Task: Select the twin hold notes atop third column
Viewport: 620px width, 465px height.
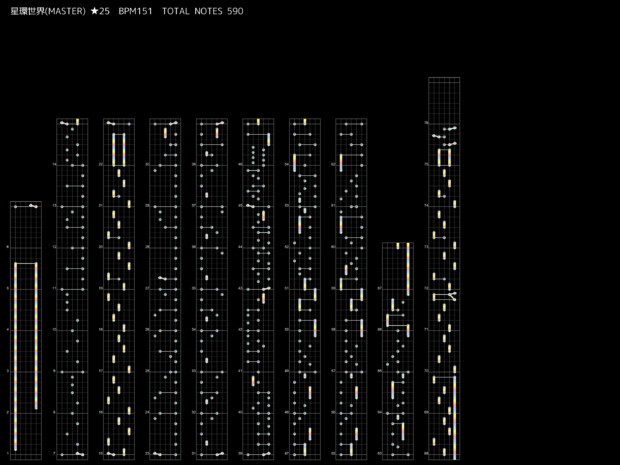Action: click(x=118, y=148)
